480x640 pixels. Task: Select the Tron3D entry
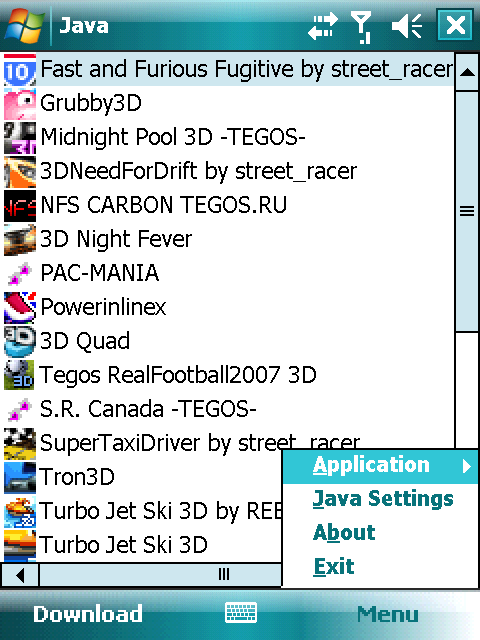point(77,477)
